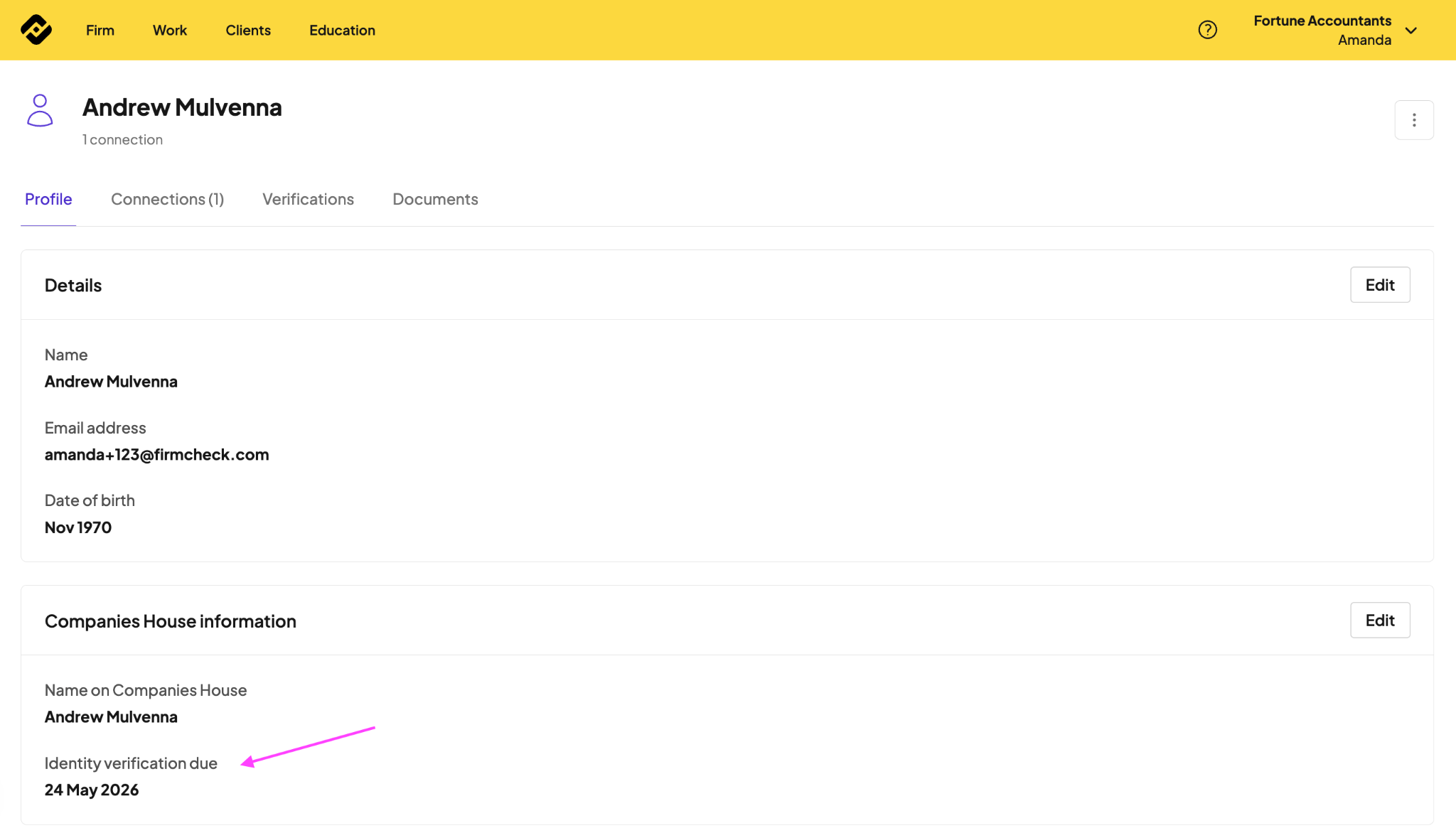Click the email address amanda+123@firmcheck.com
The width and height of the screenshot is (1456, 833).
click(156, 455)
